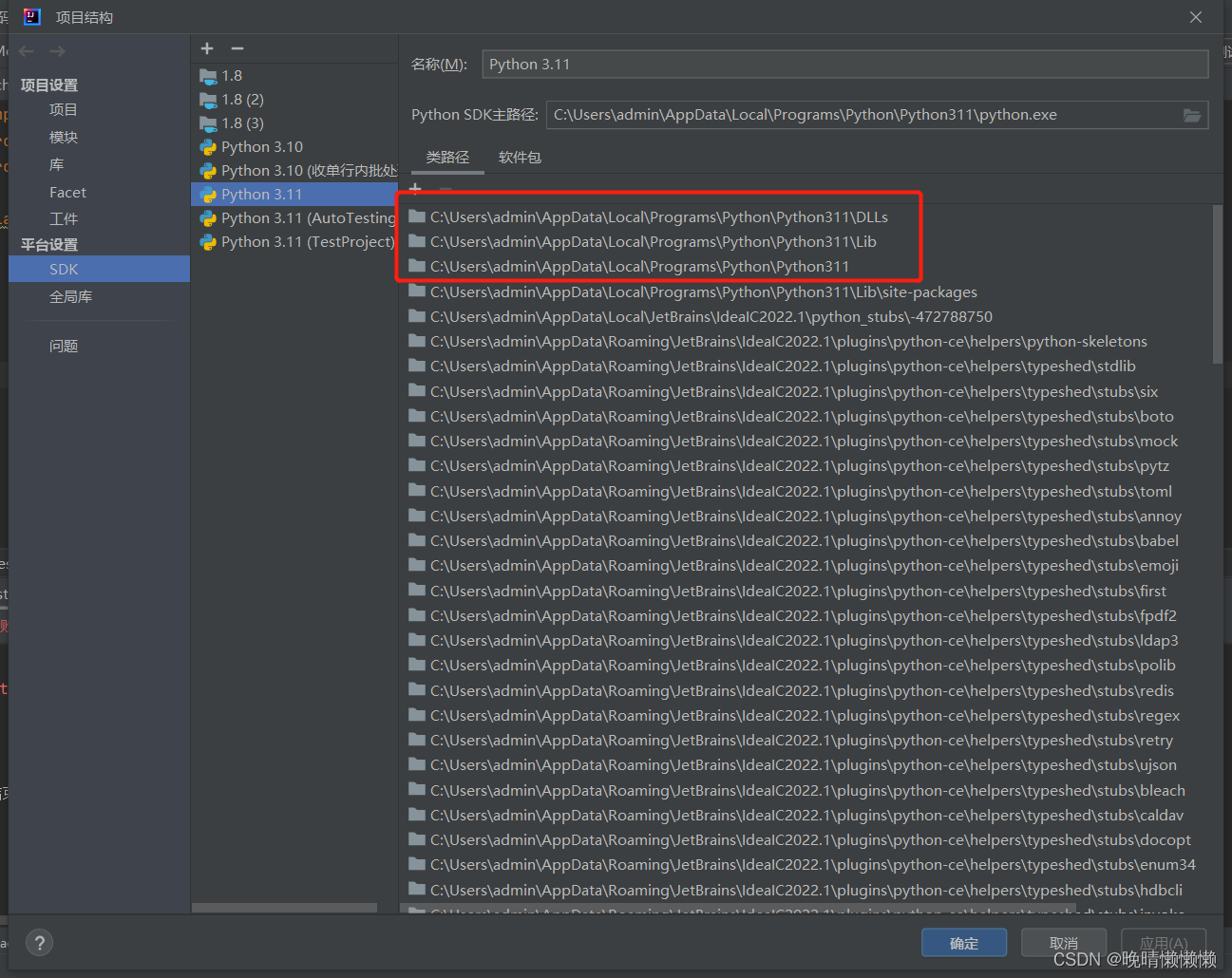Select the stubs\docopt classpath row
1232x978 pixels.
807,840
